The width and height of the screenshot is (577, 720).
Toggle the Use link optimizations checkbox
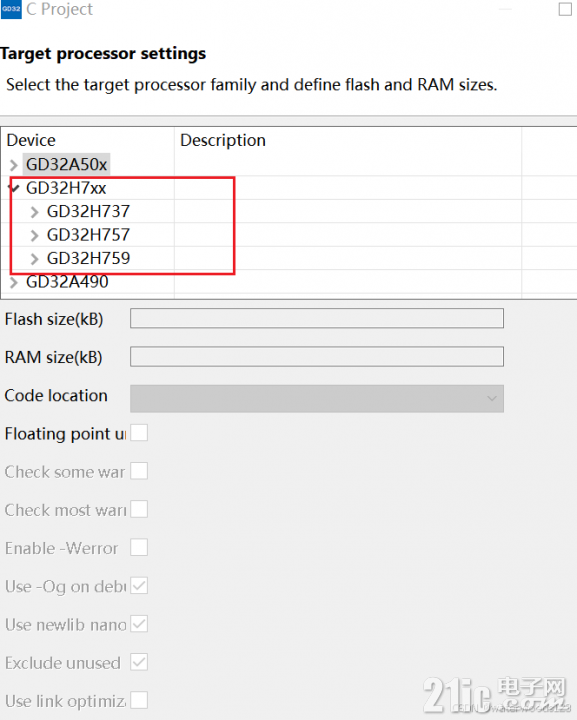pyautogui.click(x=139, y=700)
